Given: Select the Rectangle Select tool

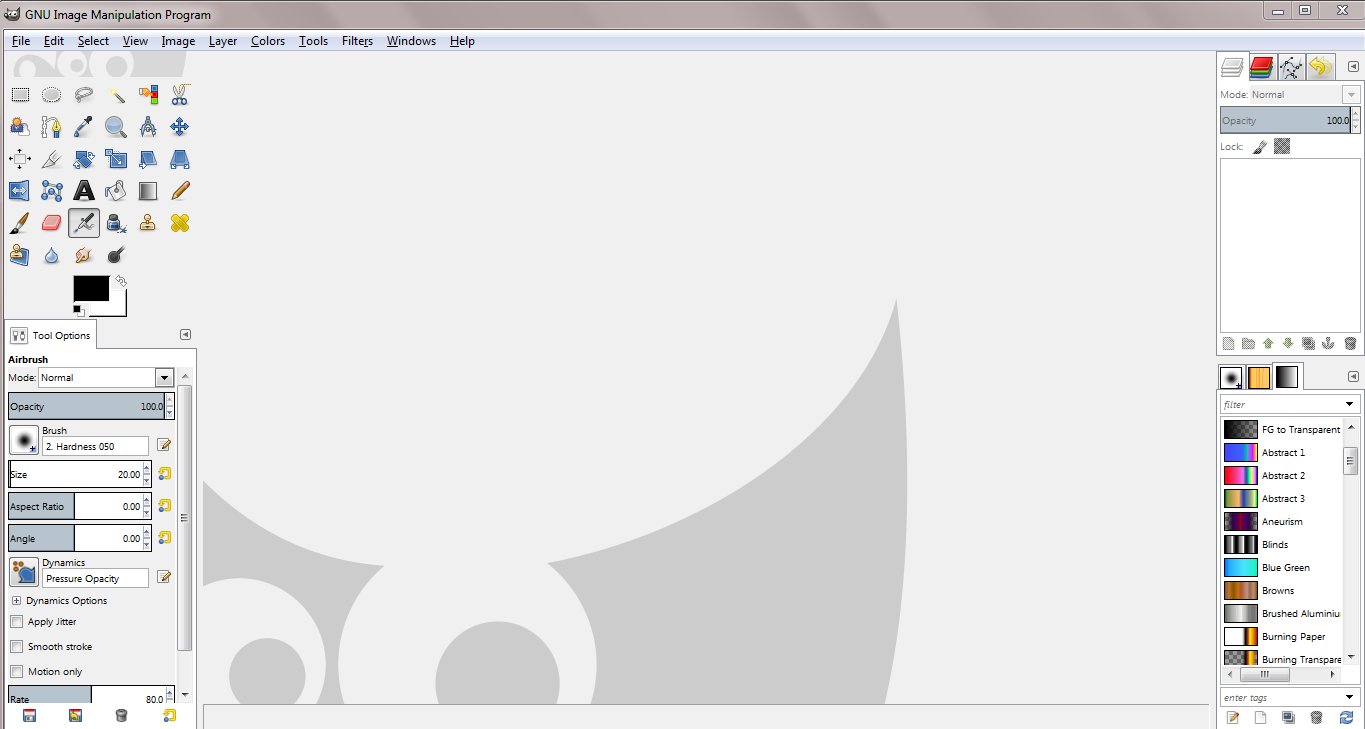Looking at the screenshot, I should click(x=20, y=95).
